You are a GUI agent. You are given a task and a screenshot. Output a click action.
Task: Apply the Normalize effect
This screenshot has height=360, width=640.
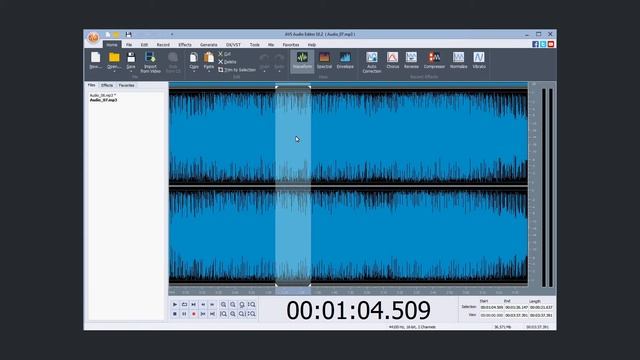458,60
